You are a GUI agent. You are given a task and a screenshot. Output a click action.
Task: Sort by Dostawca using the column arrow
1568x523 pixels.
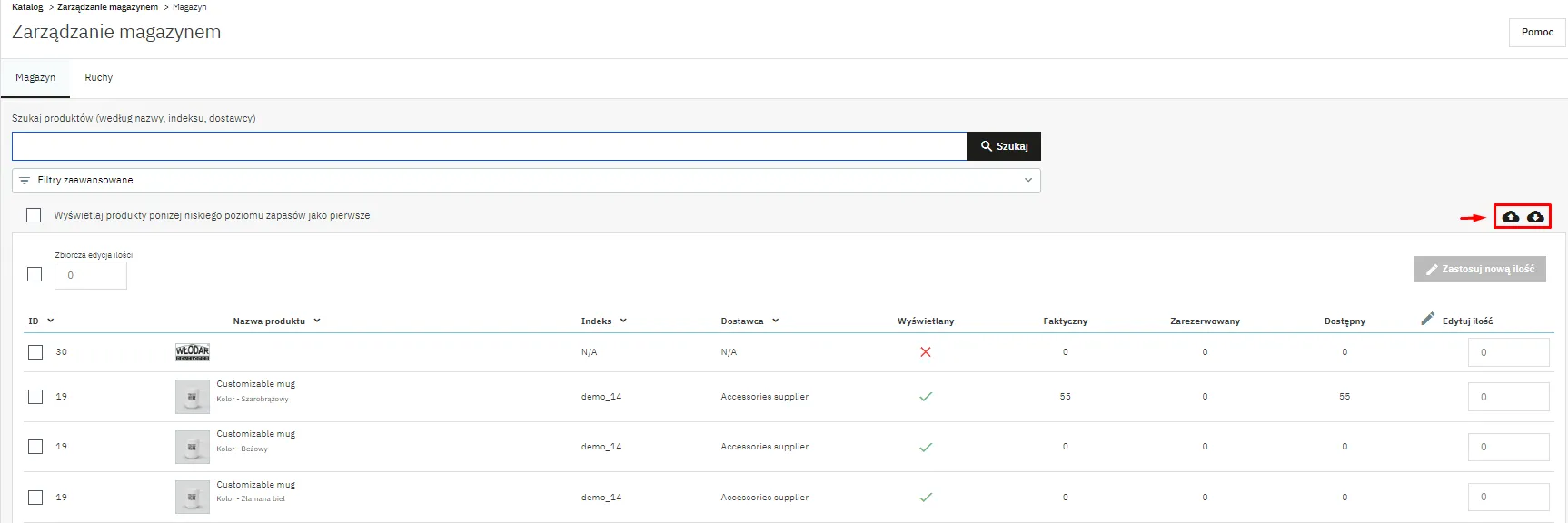click(776, 321)
